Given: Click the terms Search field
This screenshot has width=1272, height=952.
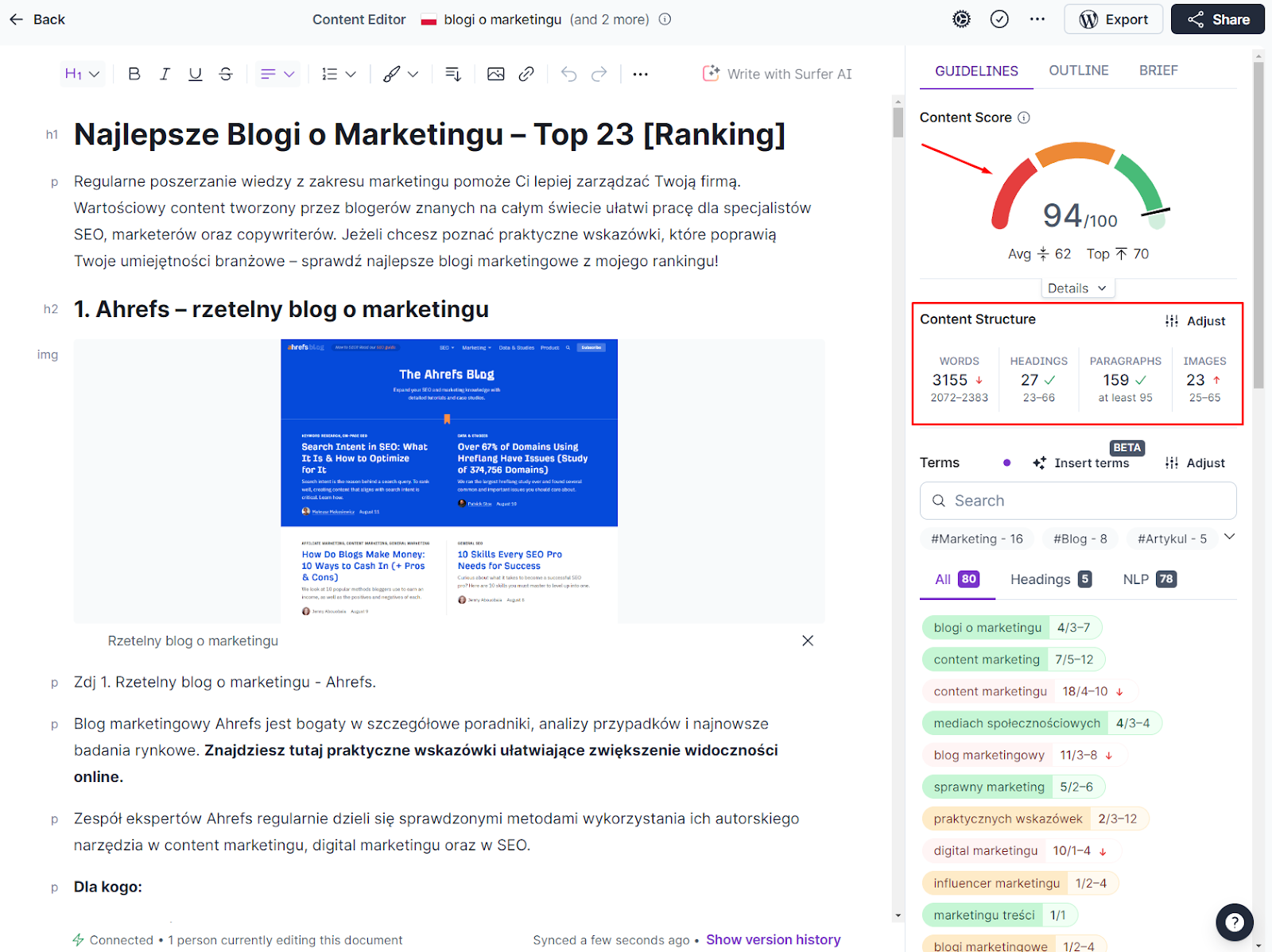Looking at the screenshot, I should [1078, 501].
